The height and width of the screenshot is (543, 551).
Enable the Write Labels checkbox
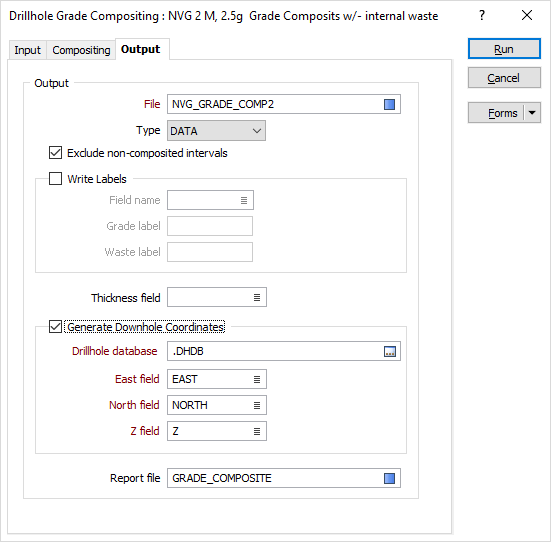pyautogui.click(x=56, y=179)
